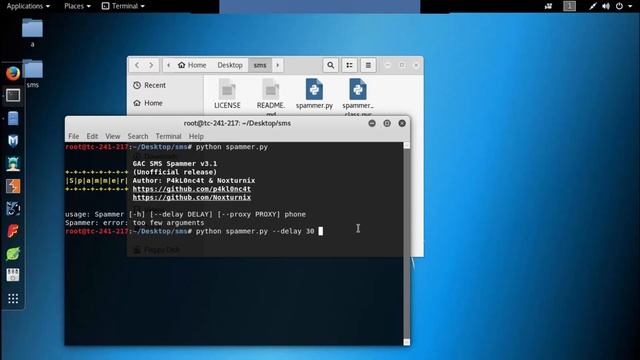Launch Faraday red F icon in dock
This screenshot has width=640, height=360.
click(x=13, y=231)
